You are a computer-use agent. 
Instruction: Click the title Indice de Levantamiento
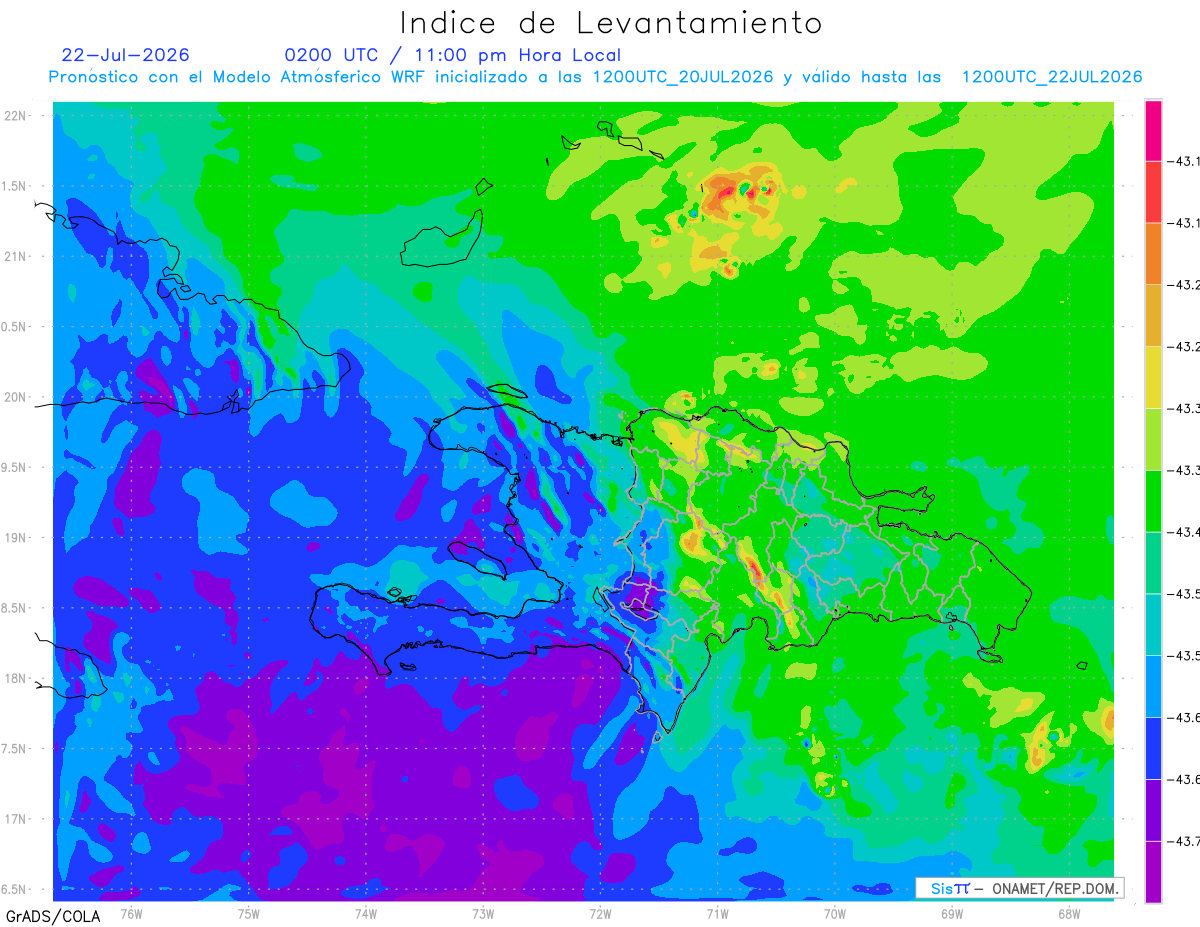[x=610, y=22]
